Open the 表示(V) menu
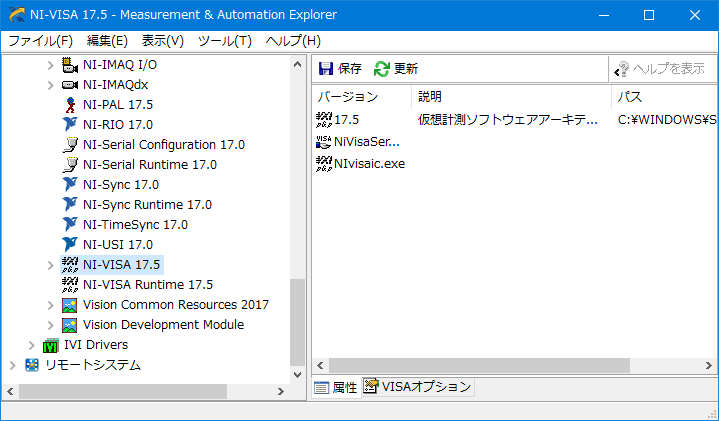 tap(162, 41)
